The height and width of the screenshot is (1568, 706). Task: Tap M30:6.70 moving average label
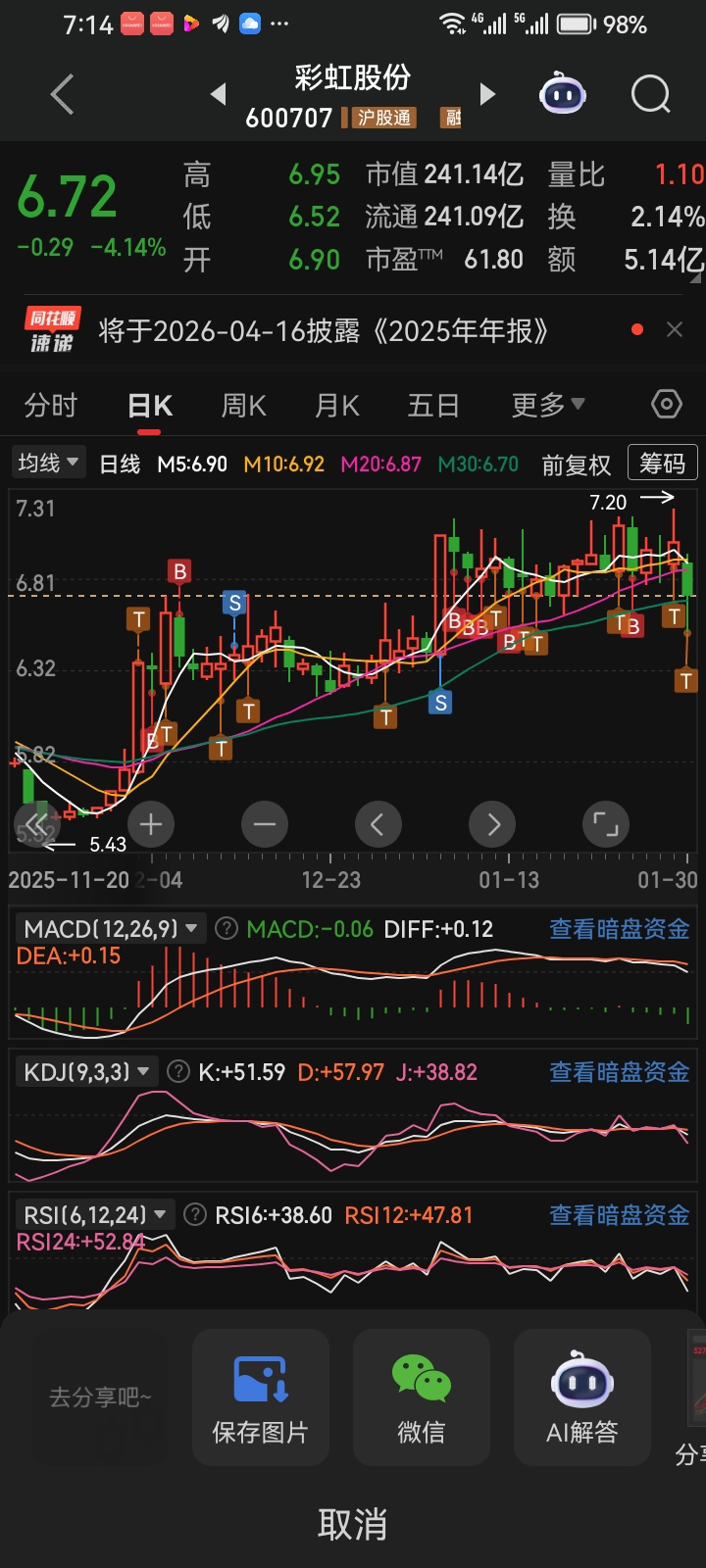479,465
